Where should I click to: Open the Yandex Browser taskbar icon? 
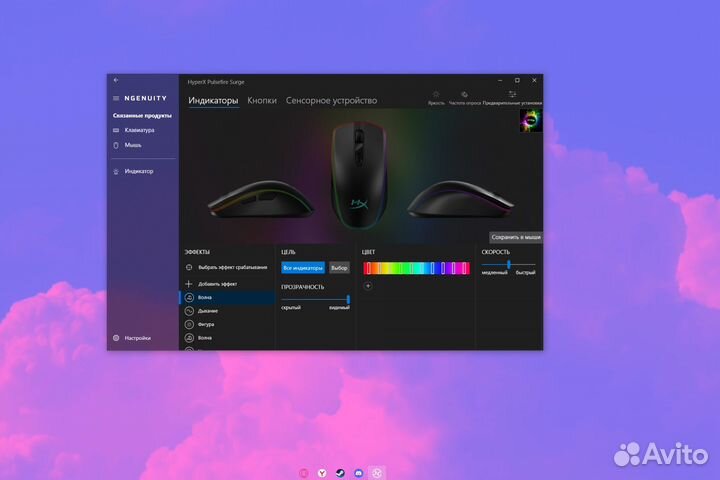(322, 473)
